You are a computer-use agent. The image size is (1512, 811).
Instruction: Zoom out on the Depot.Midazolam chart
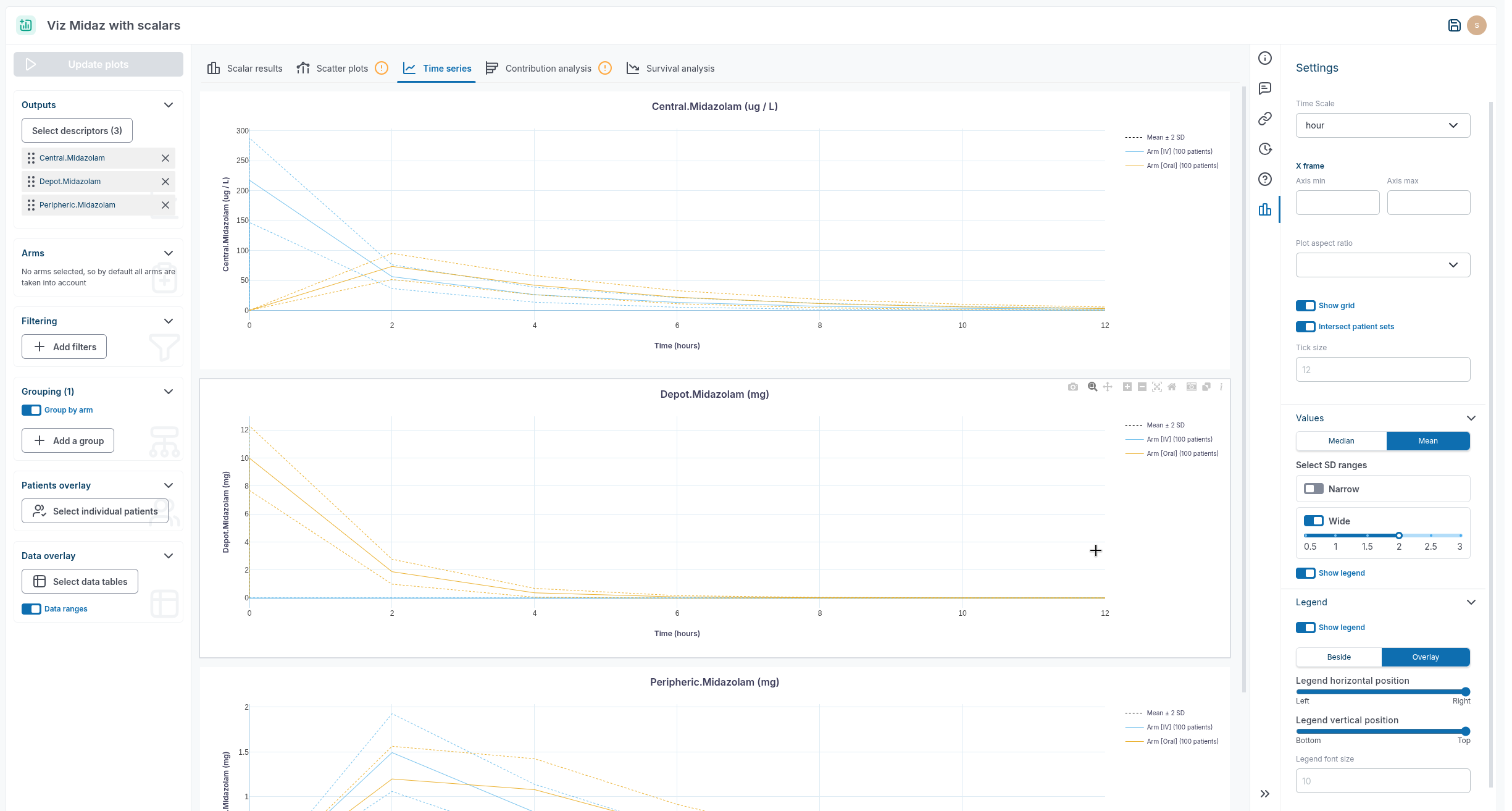point(1142,387)
